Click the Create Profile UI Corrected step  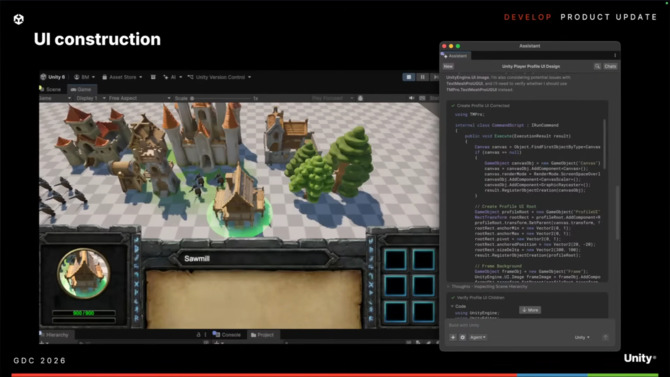coord(480,106)
